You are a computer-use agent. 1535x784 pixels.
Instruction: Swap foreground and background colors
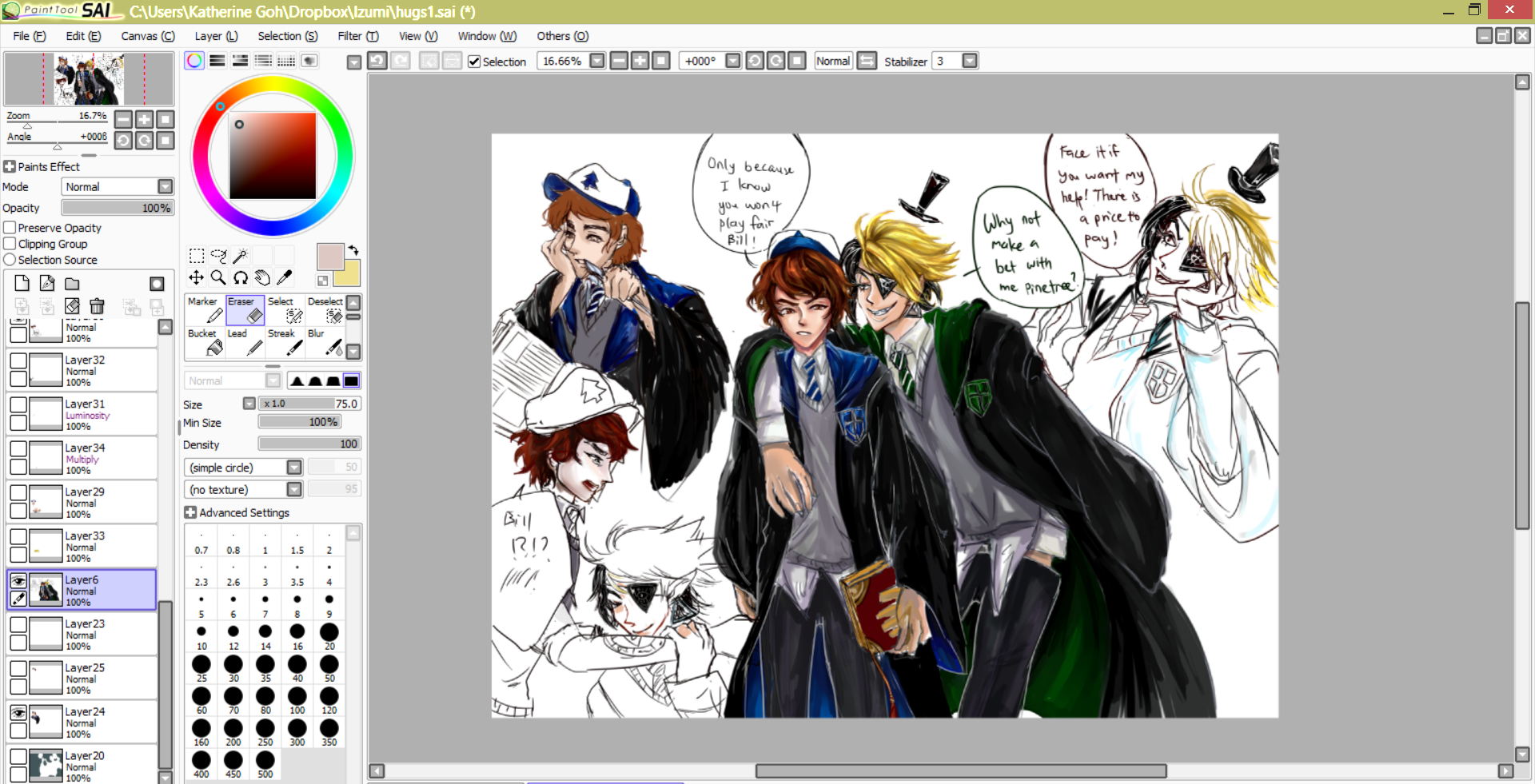point(353,250)
